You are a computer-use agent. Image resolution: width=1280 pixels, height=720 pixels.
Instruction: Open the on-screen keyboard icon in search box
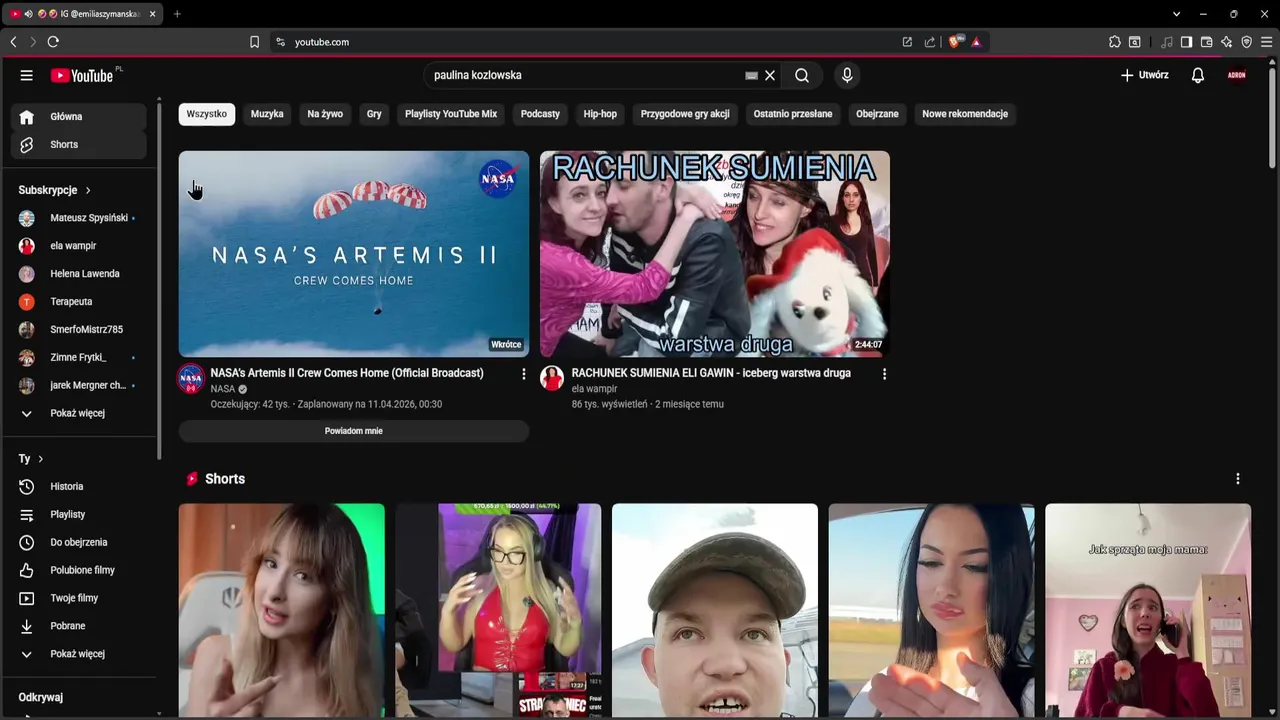751,75
